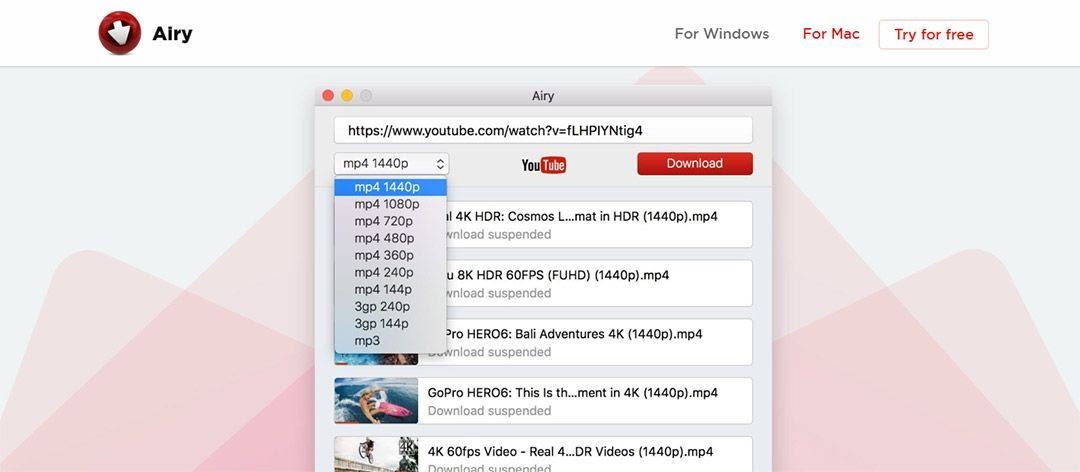Click the yellow minimize button of Airy window
This screenshot has height=472, width=1080.
tap(347, 96)
